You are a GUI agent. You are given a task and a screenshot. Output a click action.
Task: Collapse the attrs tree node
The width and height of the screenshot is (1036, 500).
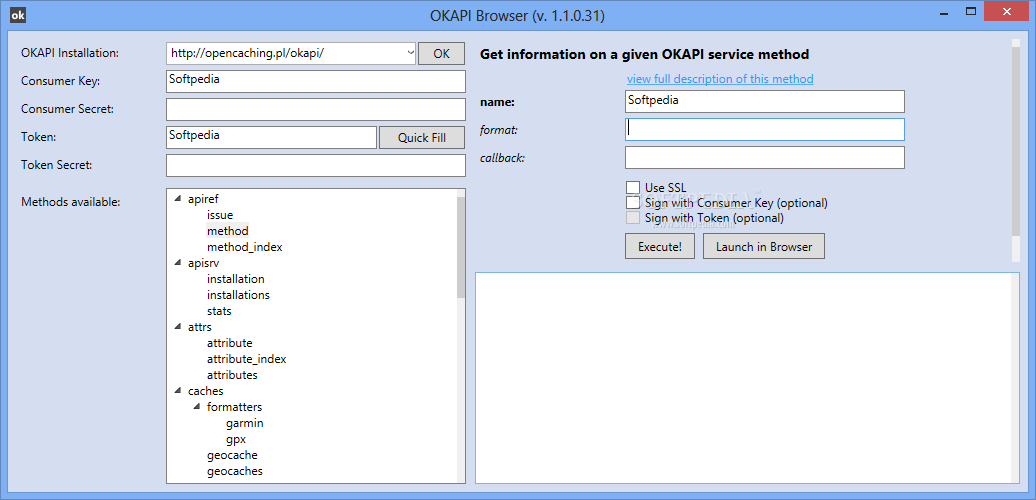pos(177,327)
